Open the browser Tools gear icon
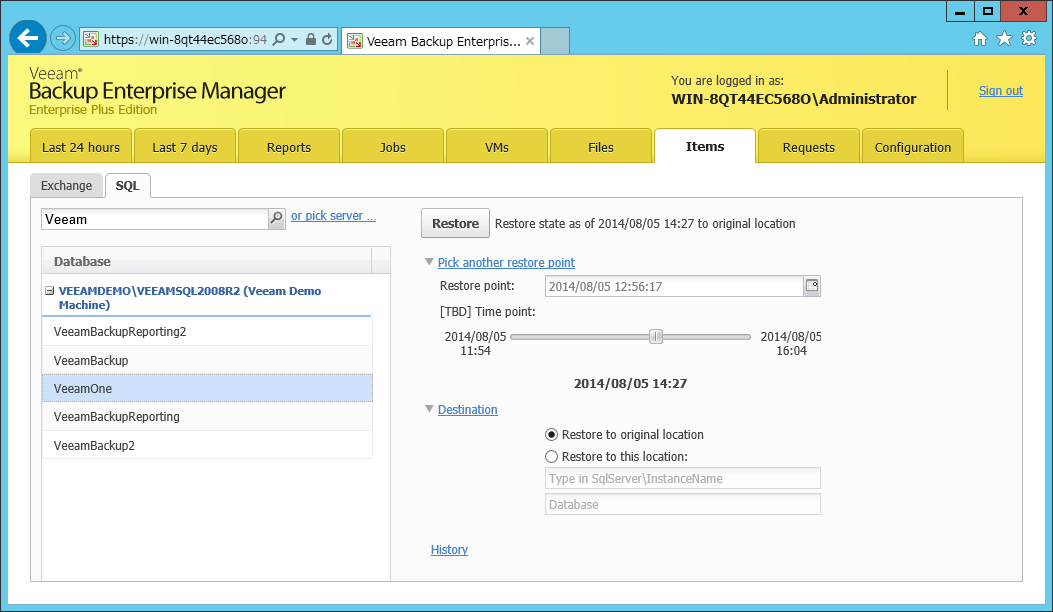This screenshot has height=612, width=1053. pos(1029,39)
